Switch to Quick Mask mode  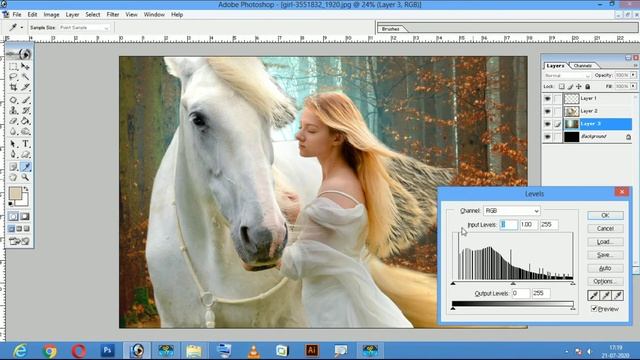pyautogui.click(x=25, y=216)
